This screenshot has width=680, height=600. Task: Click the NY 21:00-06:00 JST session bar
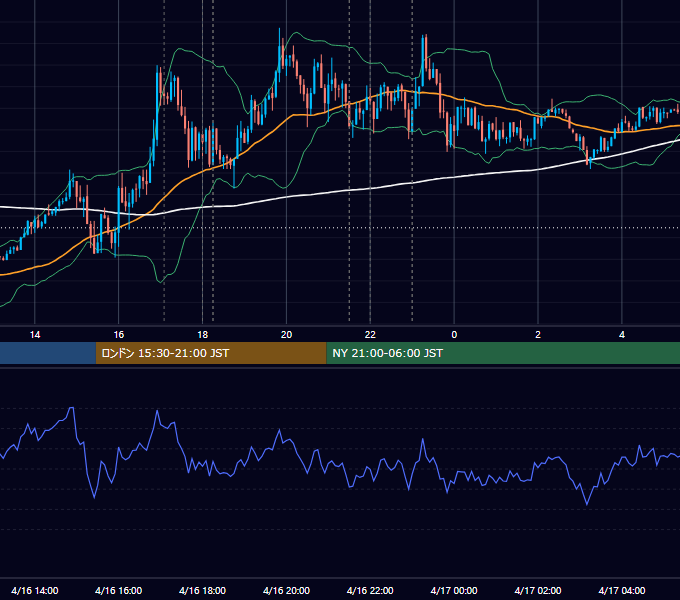coord(503,353)
